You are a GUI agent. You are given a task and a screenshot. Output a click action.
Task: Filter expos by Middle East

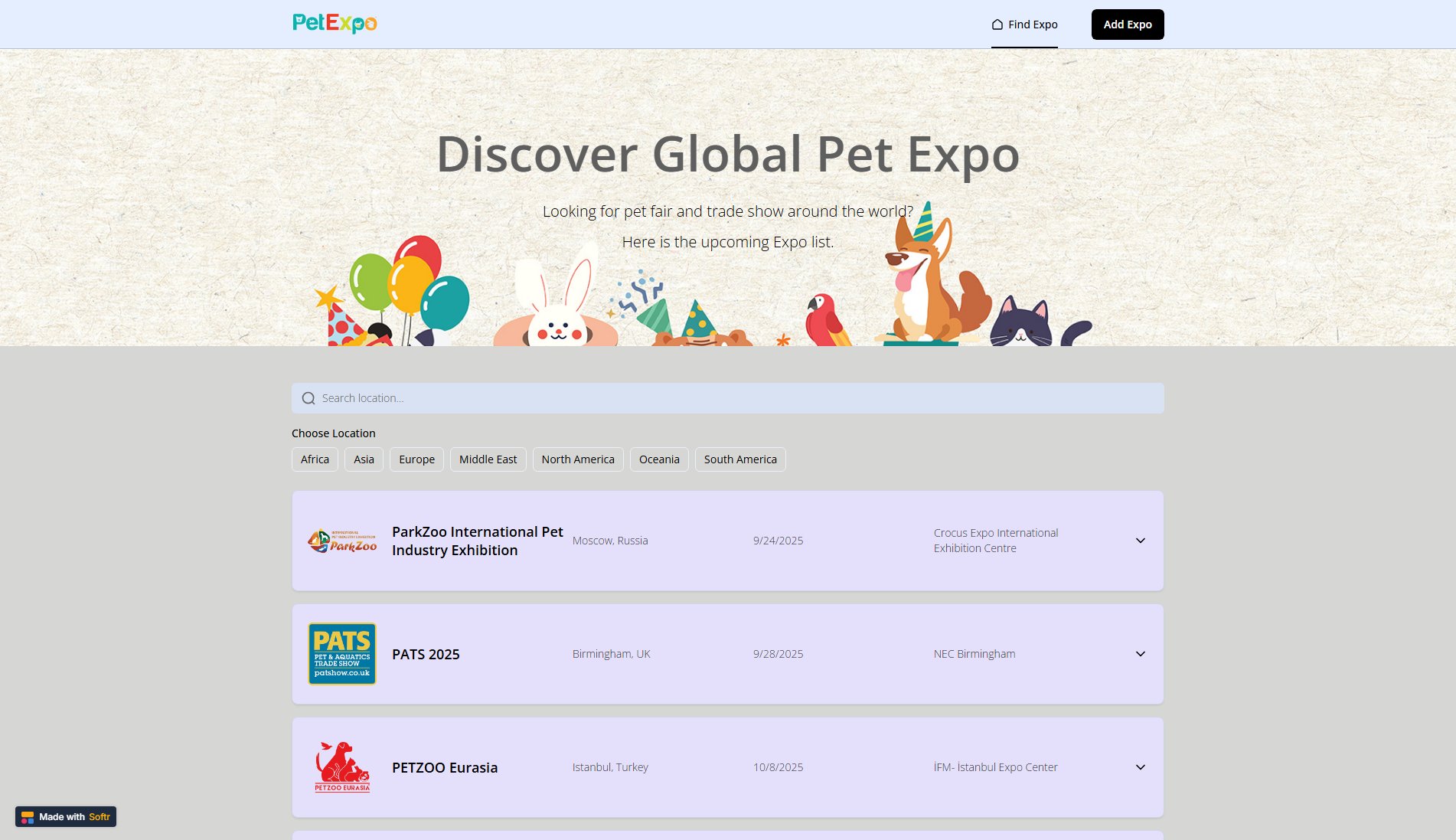click(x=488, y=459)
